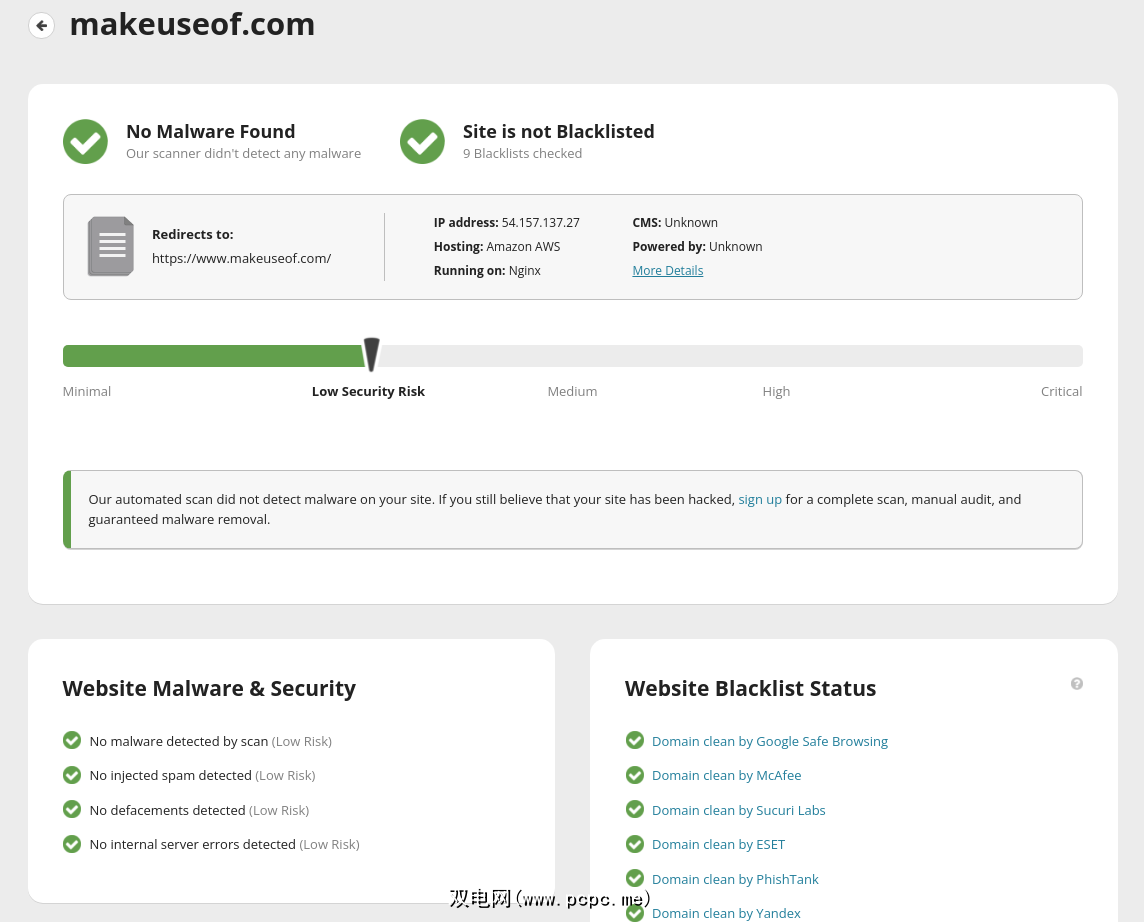Viewport: 1144px width, 922px height.
Task: Click the Blacklist Status help question icon
Action: 1076,684
